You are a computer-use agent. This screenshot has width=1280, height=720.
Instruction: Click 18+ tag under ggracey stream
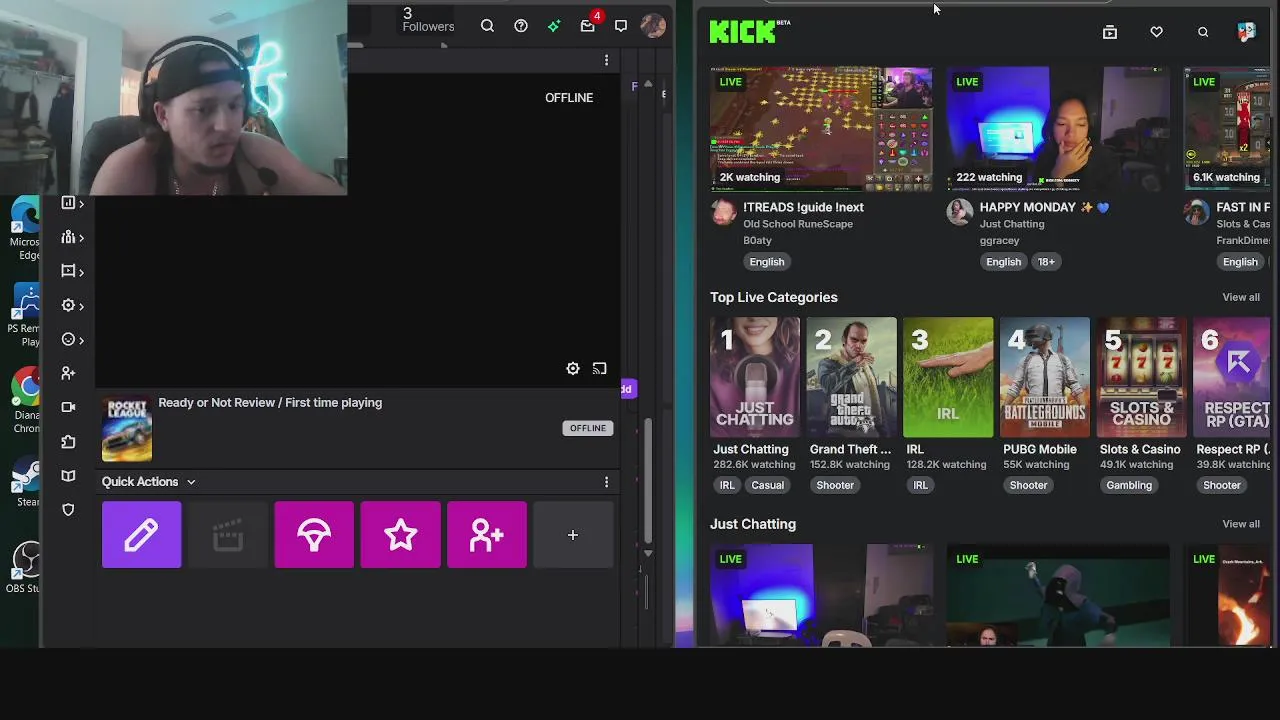pyautogui.click(x=1046, y=262)
